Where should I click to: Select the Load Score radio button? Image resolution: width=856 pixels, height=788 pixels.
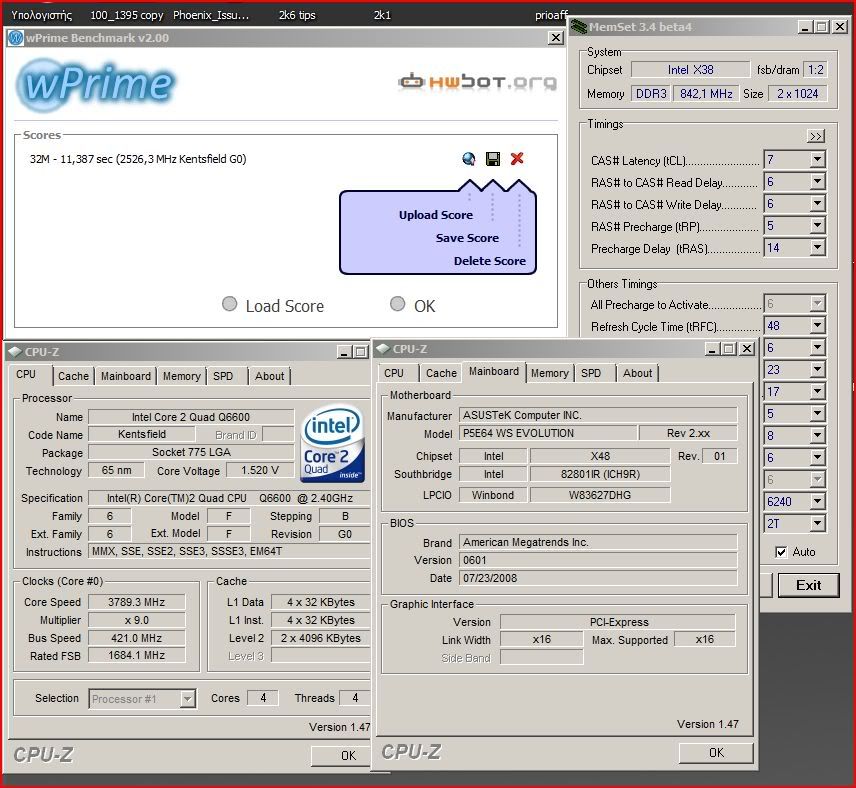[x=230, y=304]
